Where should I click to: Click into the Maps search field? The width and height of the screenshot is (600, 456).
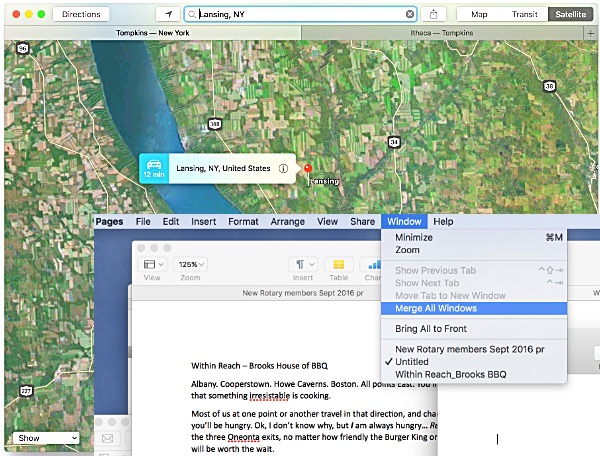pos(300,14)
